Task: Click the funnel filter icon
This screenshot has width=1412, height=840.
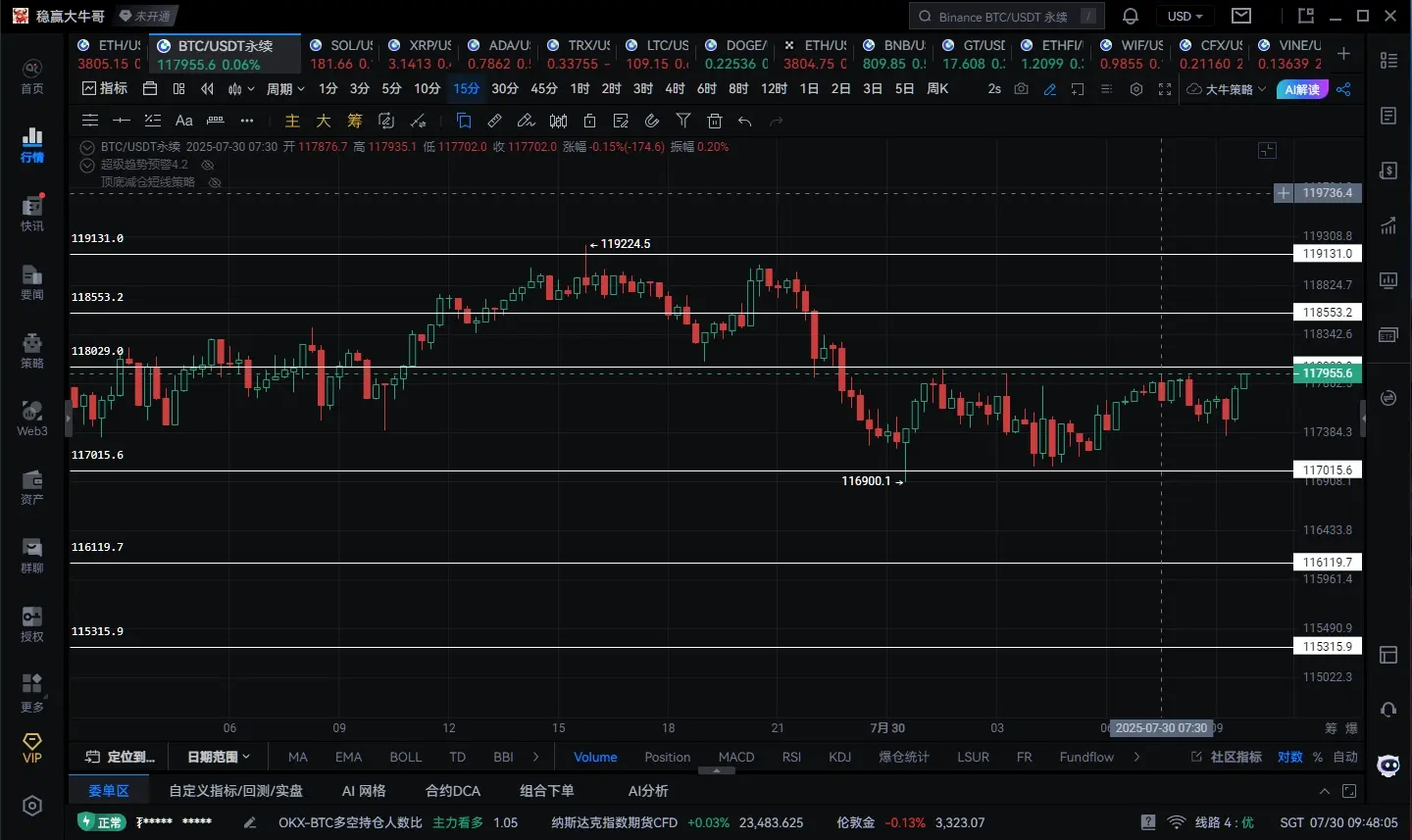Action: tap(683, 121)
